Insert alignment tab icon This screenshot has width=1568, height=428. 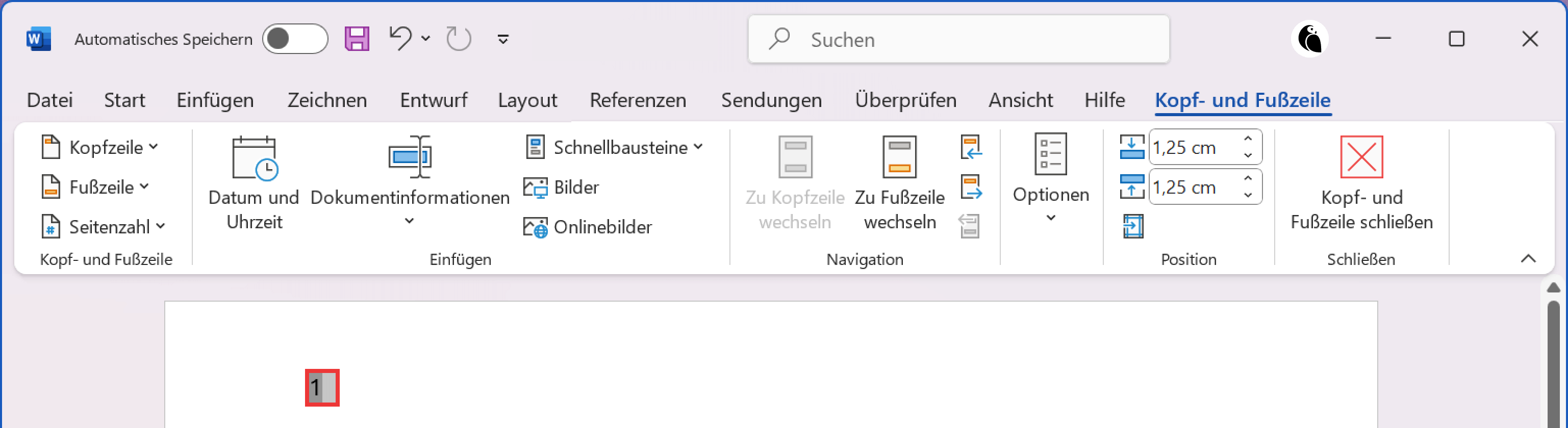(x=1133, y=226)
